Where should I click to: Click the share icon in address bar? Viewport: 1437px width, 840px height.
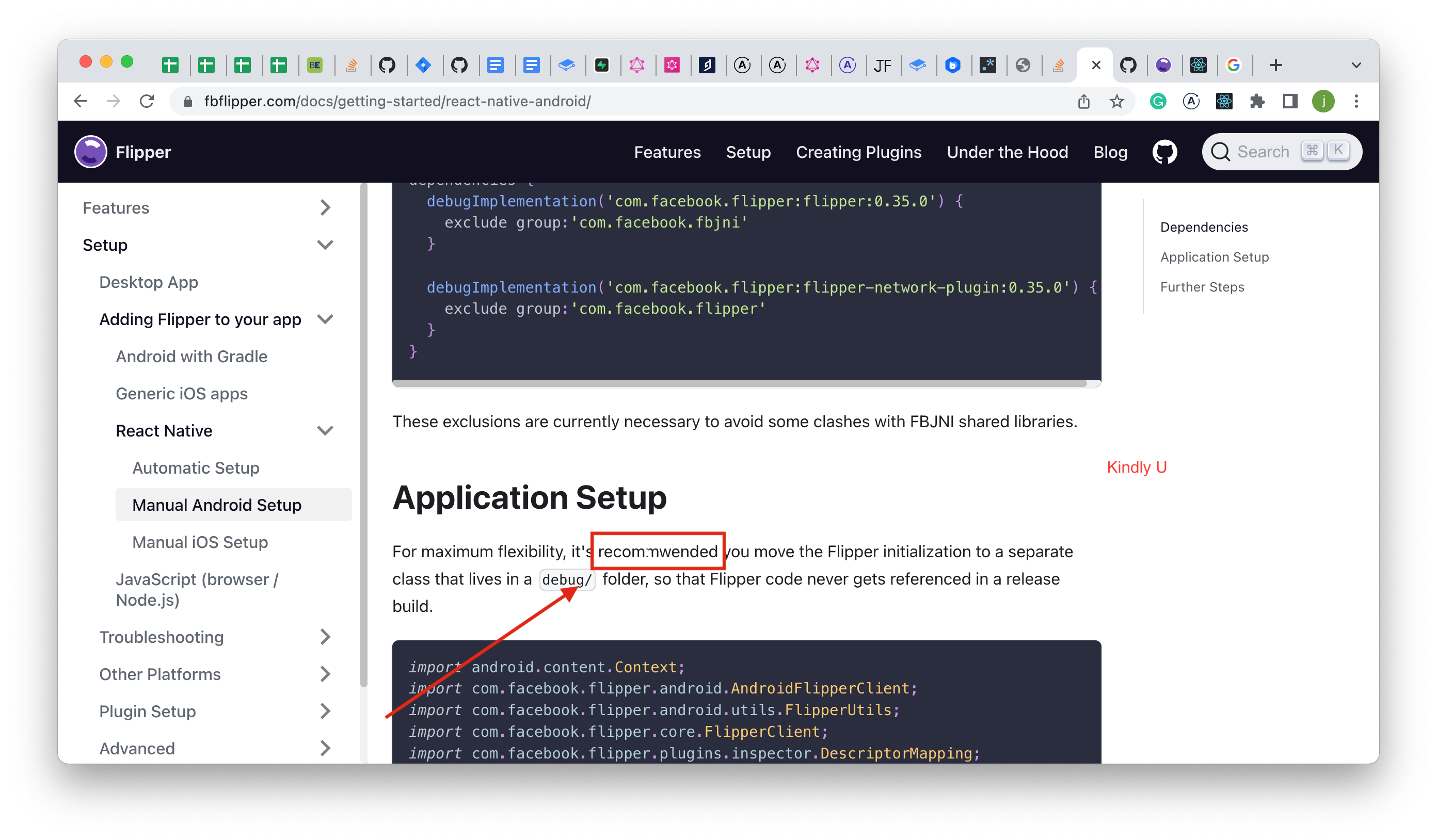(1083, 102)
